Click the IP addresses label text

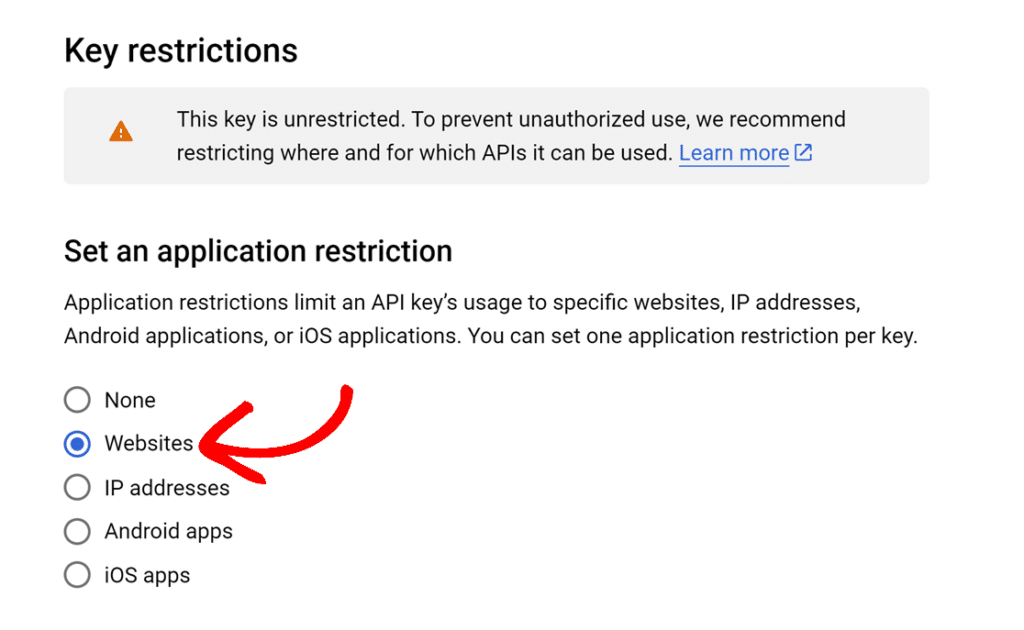tap(166, 487)
